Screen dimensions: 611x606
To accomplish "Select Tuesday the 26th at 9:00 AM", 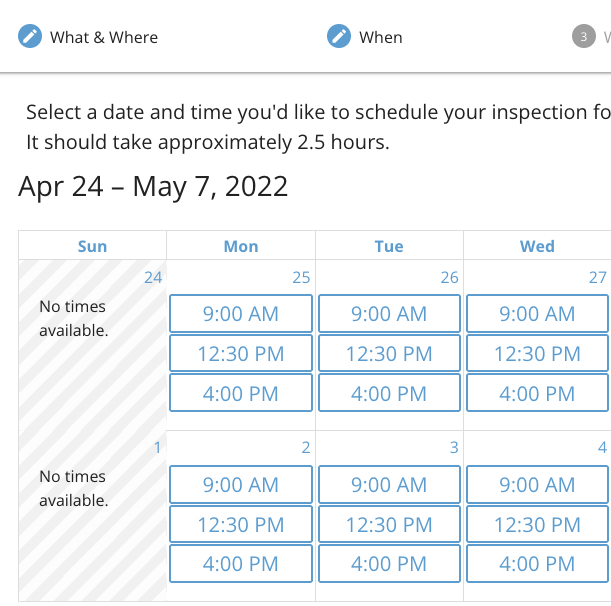I will coord(389,314).
